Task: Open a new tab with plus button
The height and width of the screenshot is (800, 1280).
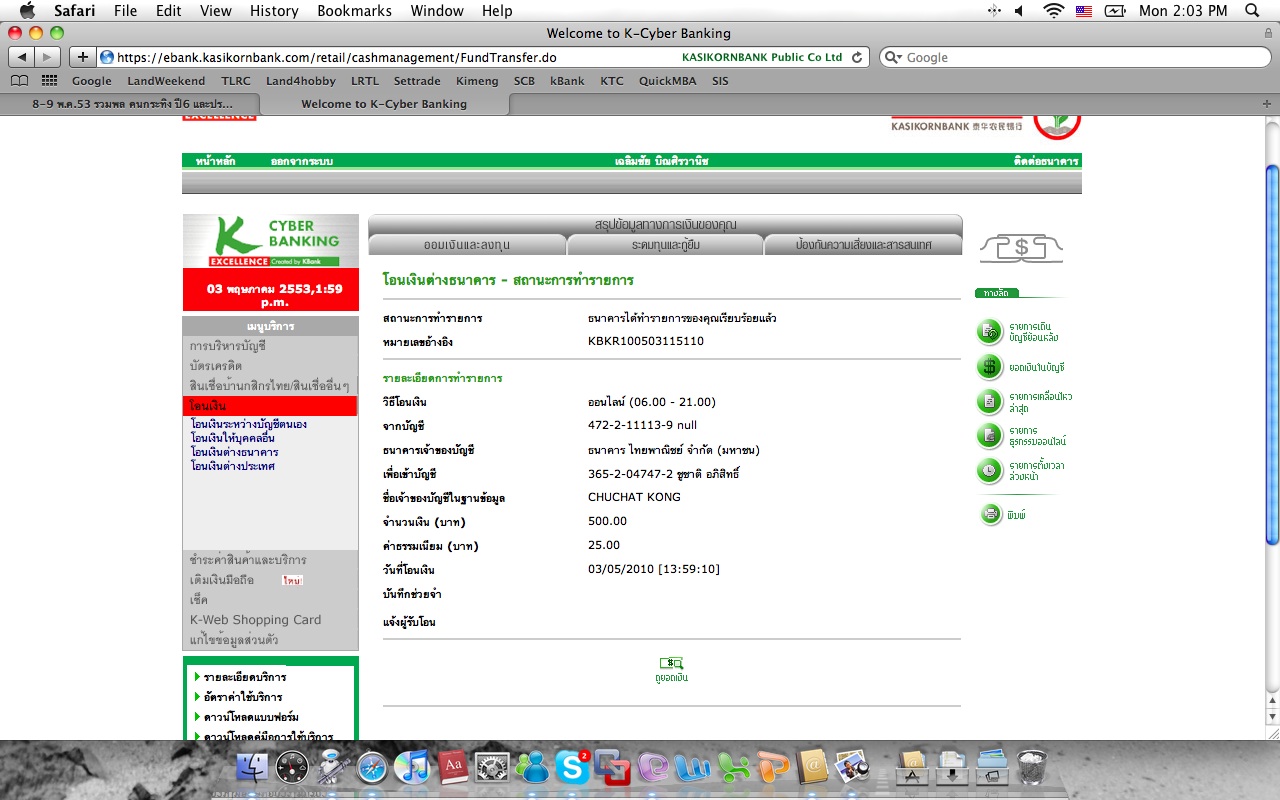Action: (x=1268, y=103)
